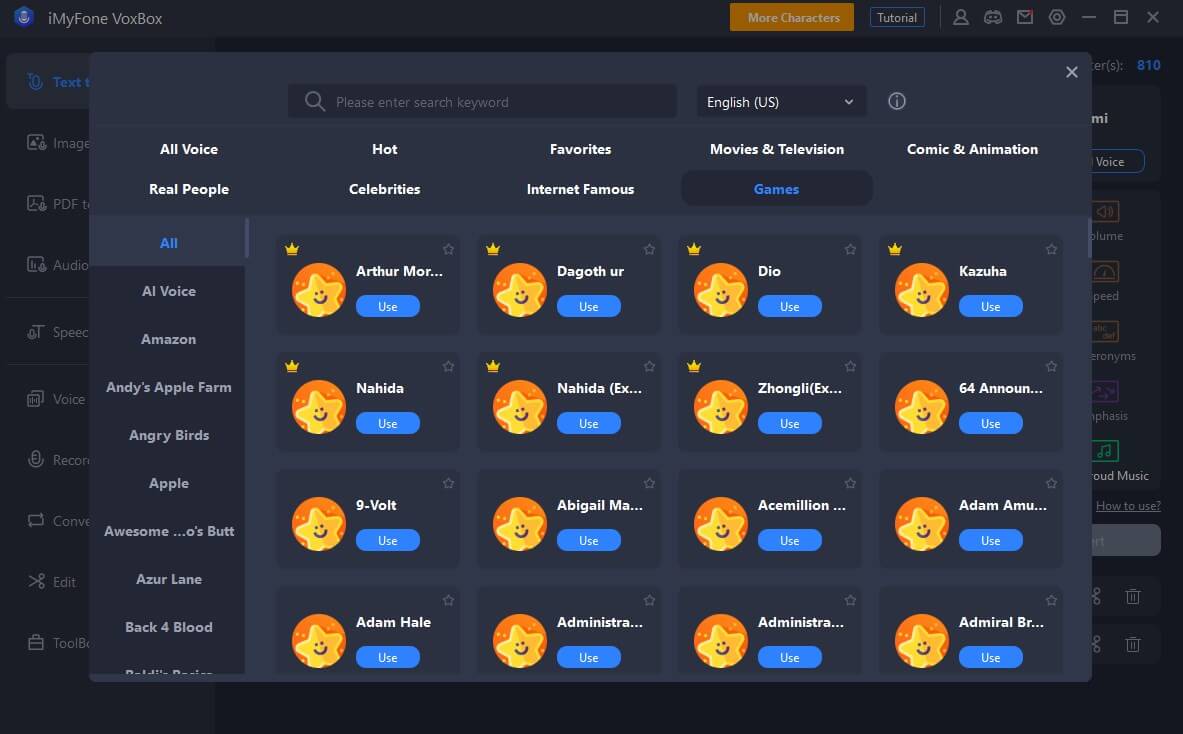
Task: Select the Amazon category
Action: pyautogui.click(x=168, y=339)
